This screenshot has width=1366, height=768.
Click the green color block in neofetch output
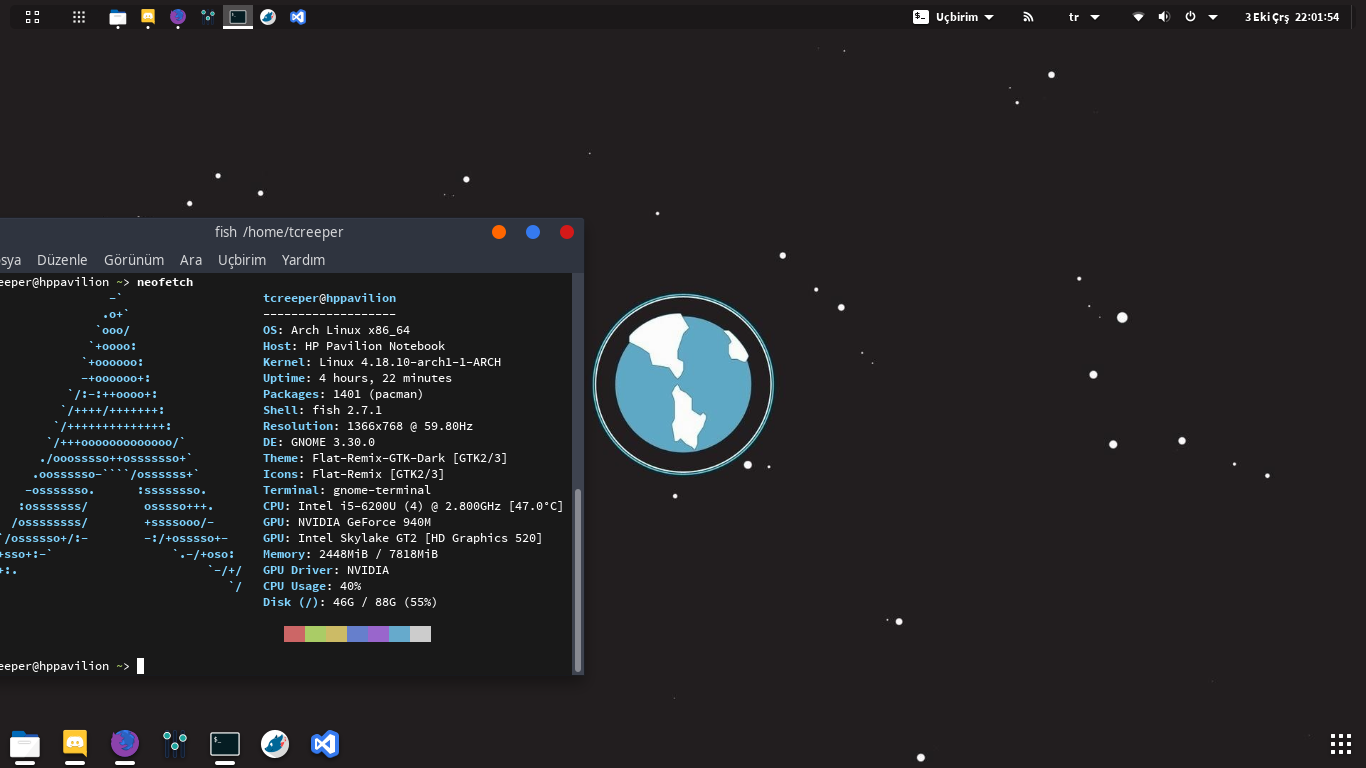click(x=315, y=634)
